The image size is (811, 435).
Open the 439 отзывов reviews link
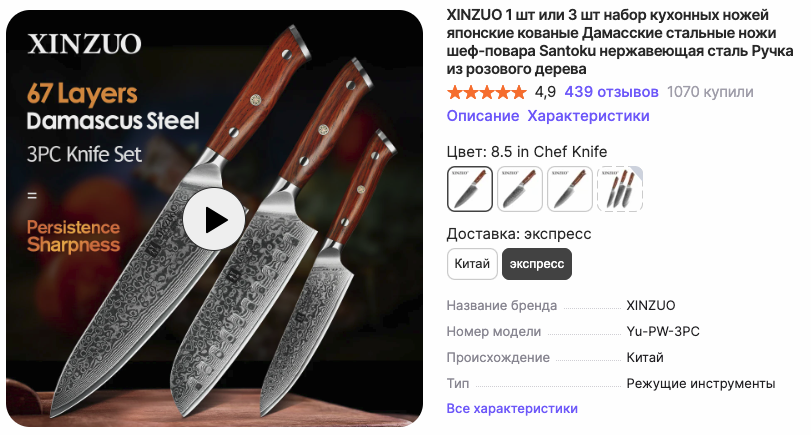[x=611, y=92]
